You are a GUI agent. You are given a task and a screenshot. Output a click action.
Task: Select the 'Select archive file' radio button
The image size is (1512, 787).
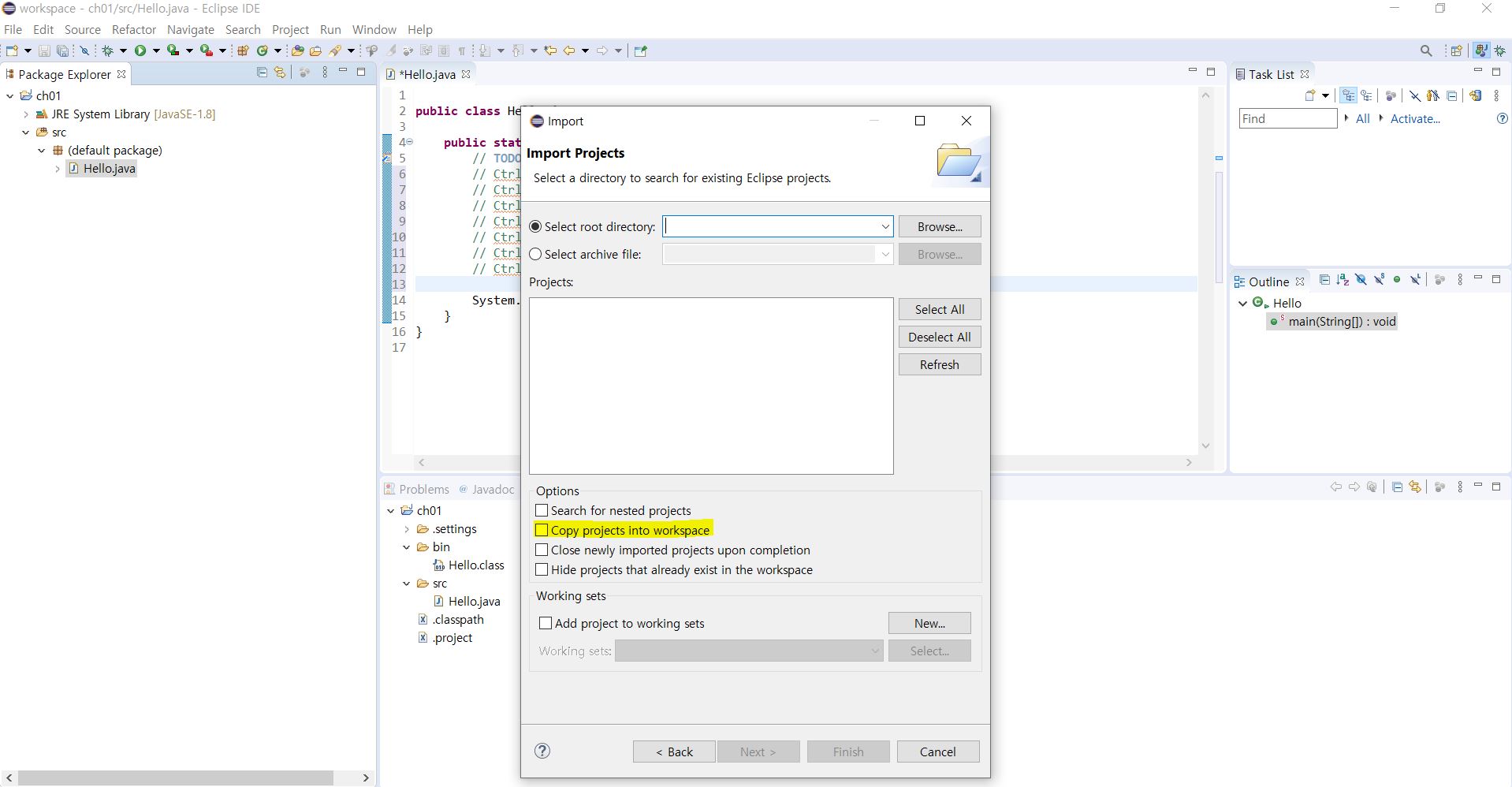tap(536, 254)
